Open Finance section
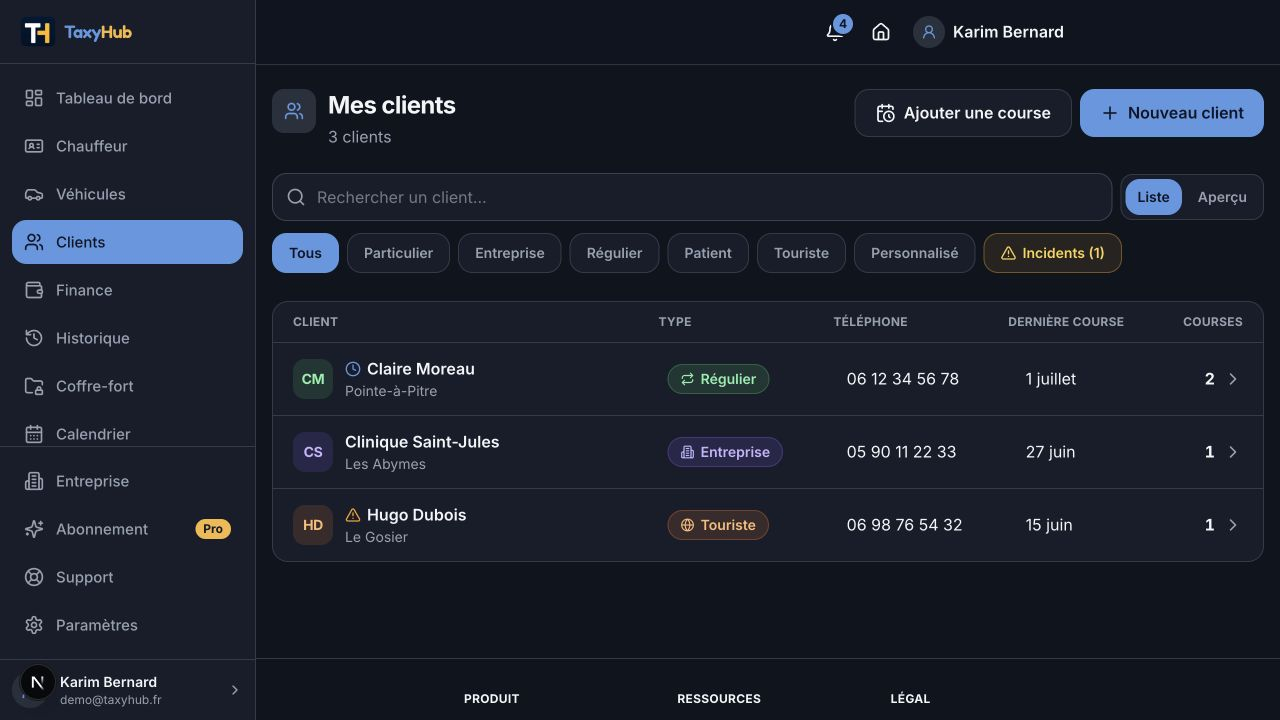Image resolution: width=1280 pixels, height=720 pixels. tap(127, 290)
